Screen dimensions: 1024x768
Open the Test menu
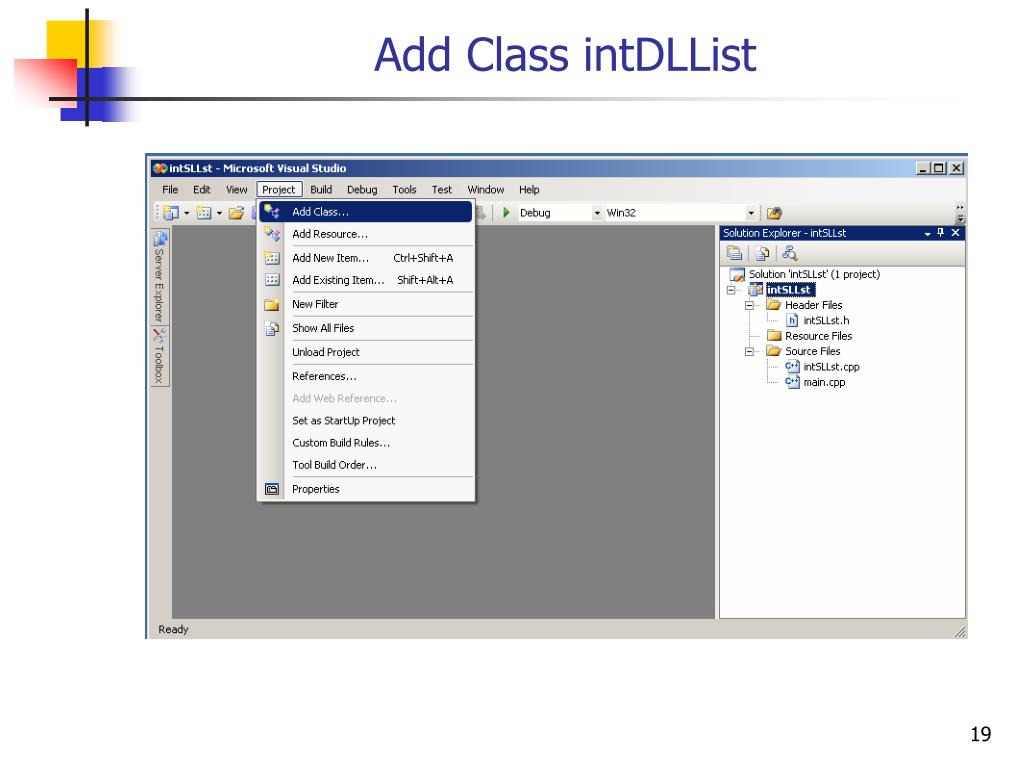click(x=441, y=189)
